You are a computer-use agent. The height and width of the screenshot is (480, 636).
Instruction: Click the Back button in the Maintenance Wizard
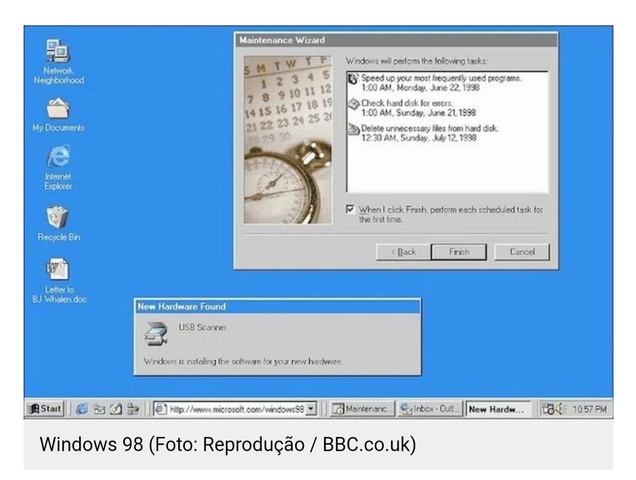[403, 252]
